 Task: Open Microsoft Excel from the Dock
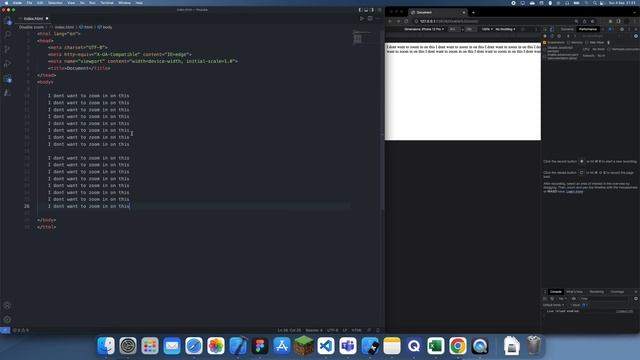point(436,346)
